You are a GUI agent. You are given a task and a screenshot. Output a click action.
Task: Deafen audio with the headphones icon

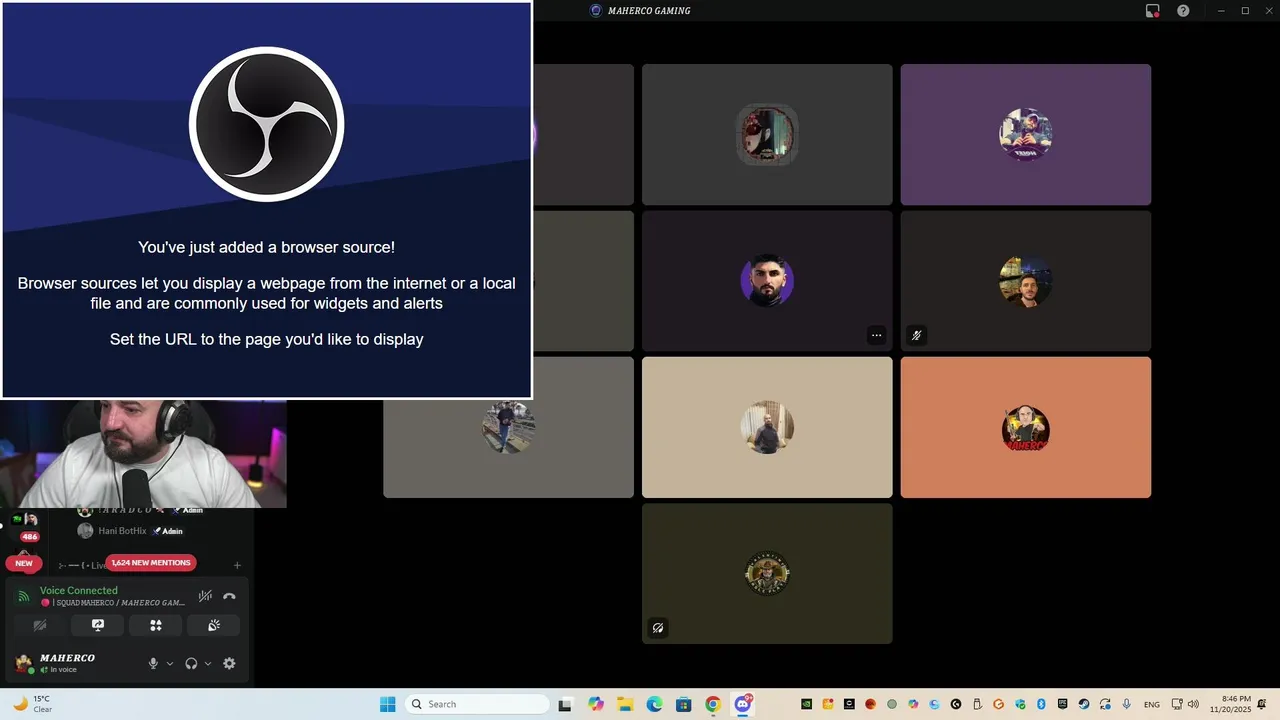click(x=191, y=663)
